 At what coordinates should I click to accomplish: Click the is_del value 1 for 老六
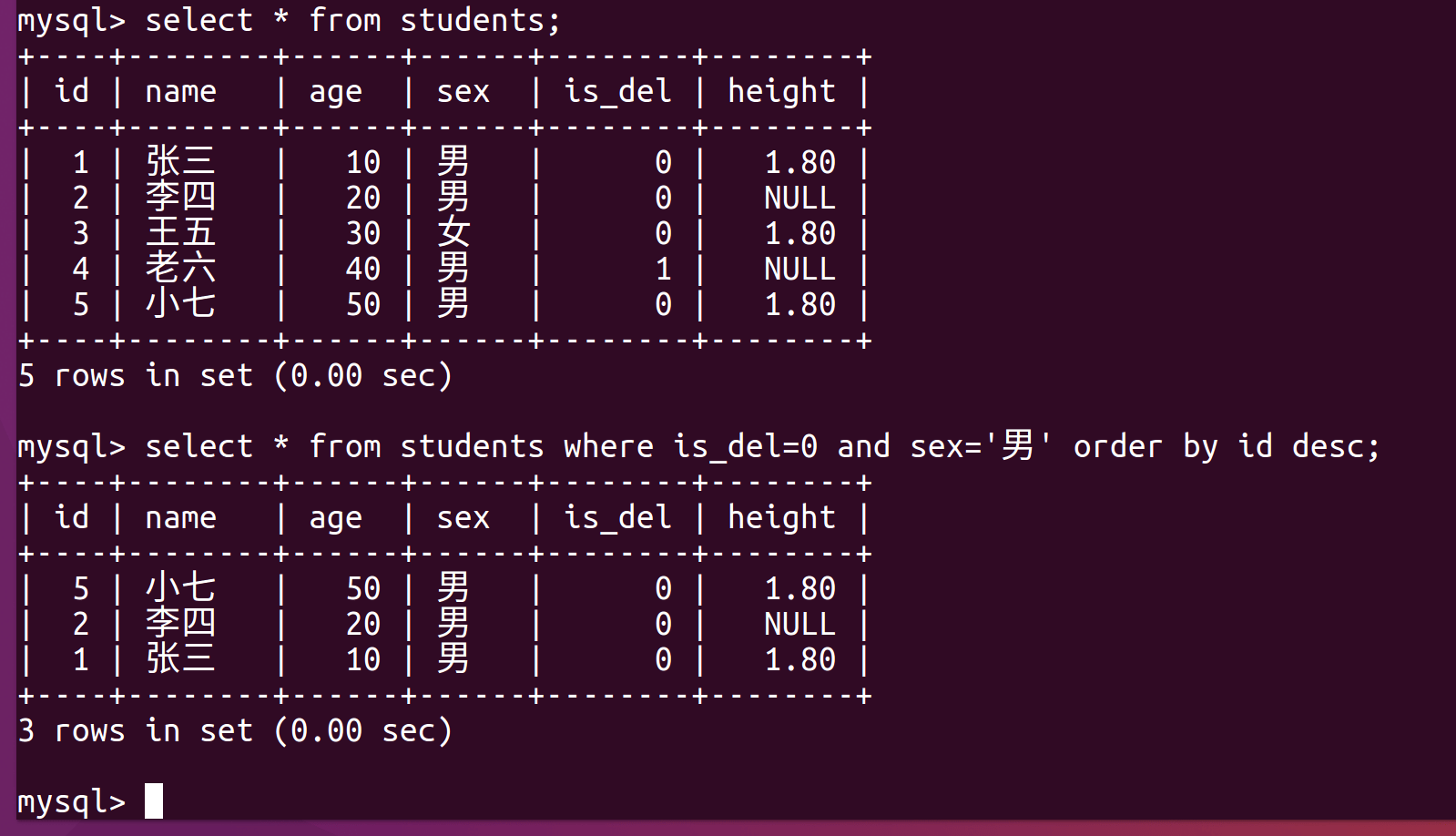pos(664,269)
